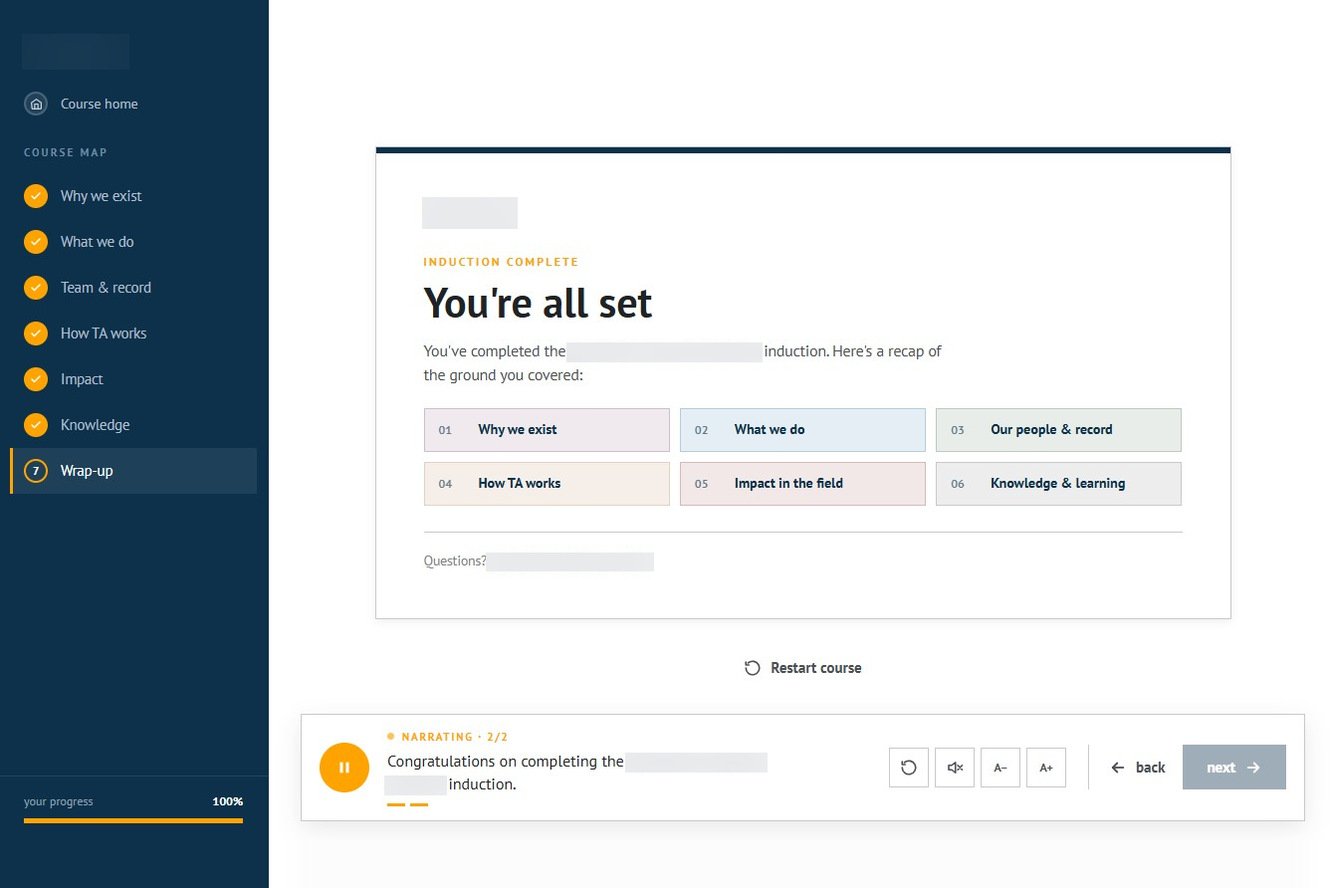Click checkmark icon beside Knowledge
The image size is (1332, 888).
coord(36,425)
